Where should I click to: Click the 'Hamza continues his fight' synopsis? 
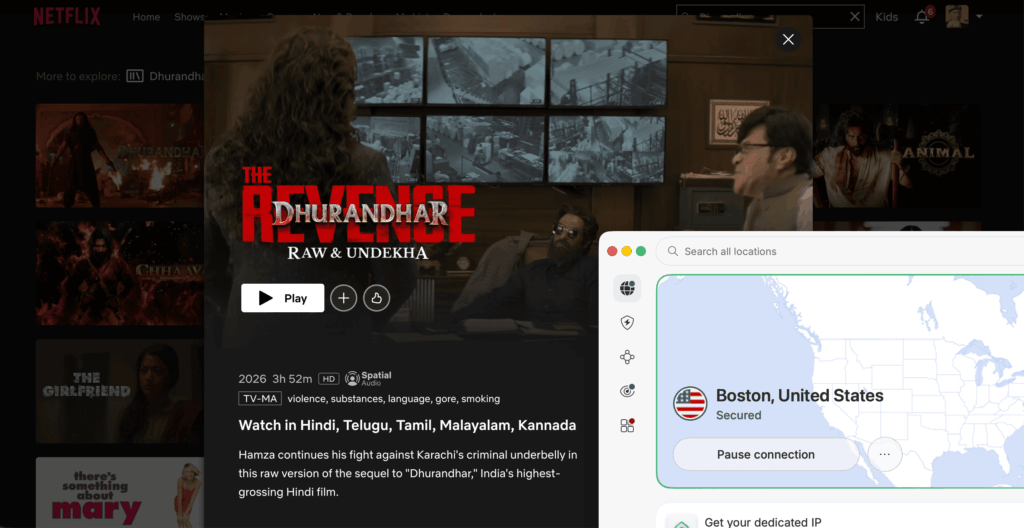click(x=408, y=473)
